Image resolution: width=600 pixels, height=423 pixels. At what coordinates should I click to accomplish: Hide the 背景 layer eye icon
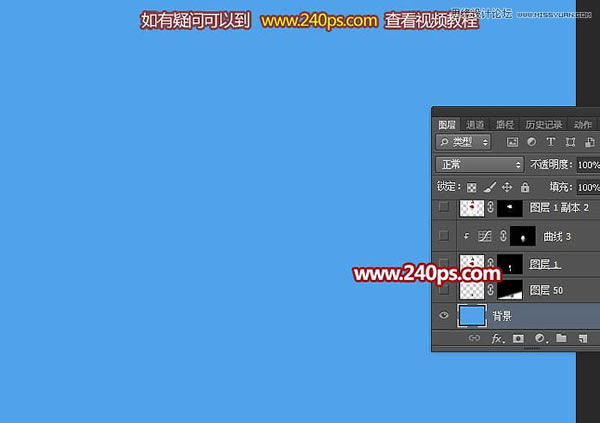coord(444,315)
